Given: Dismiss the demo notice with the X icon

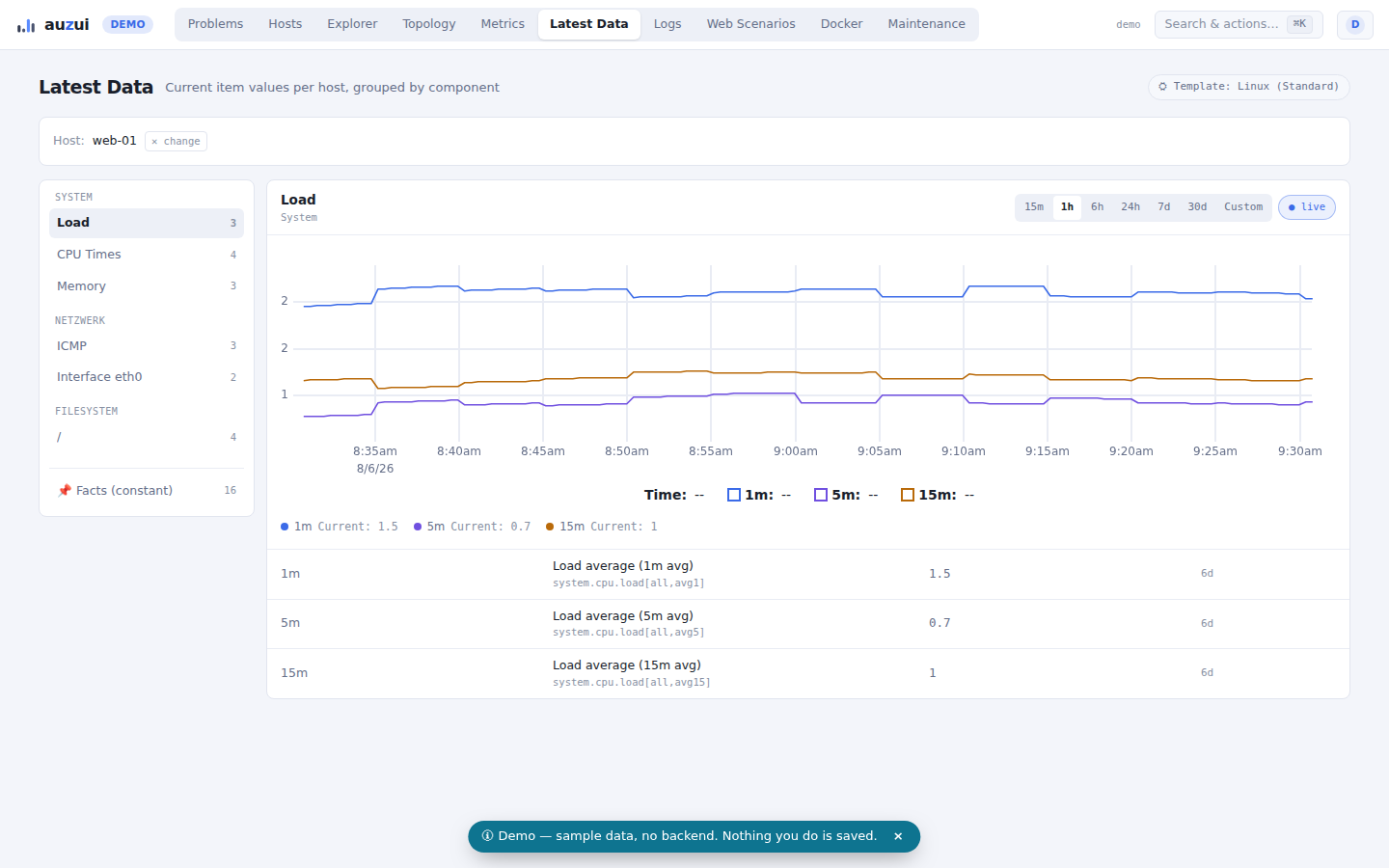Looking at the screenshot, I should coord(898,836).
